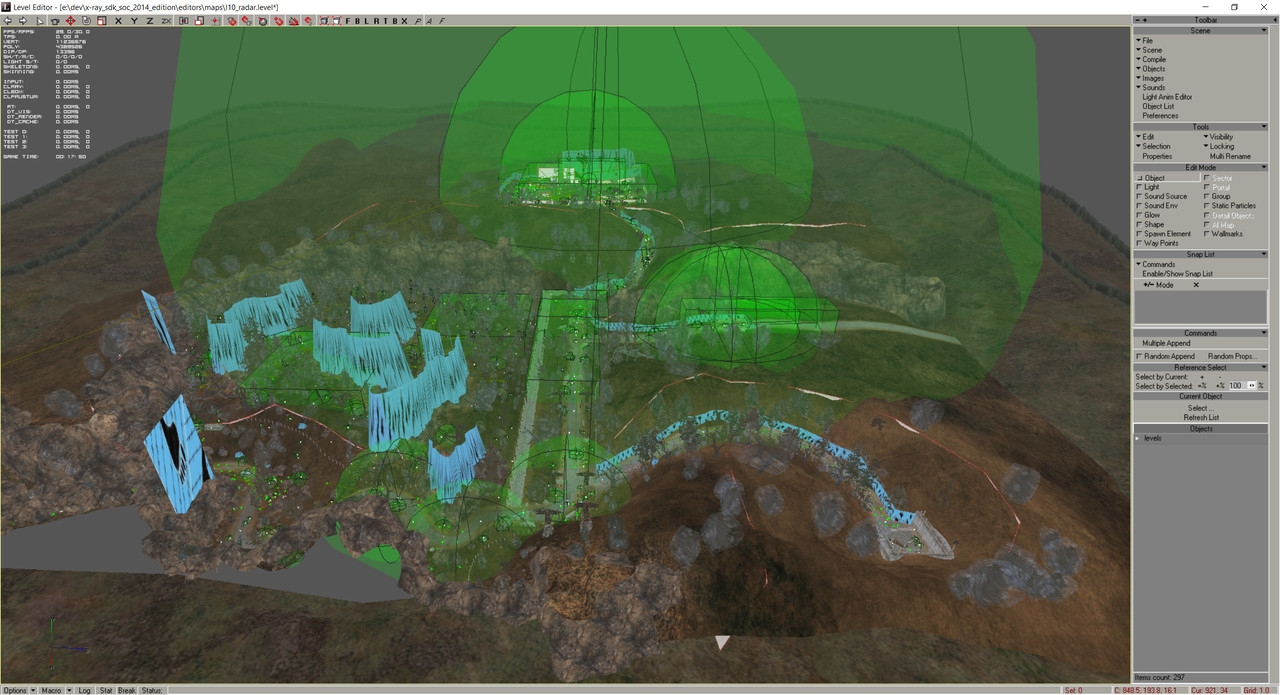Open the Locking dropdown in Tools
This screenshot has width=1280, height=695.
(x=1218, y=146)
